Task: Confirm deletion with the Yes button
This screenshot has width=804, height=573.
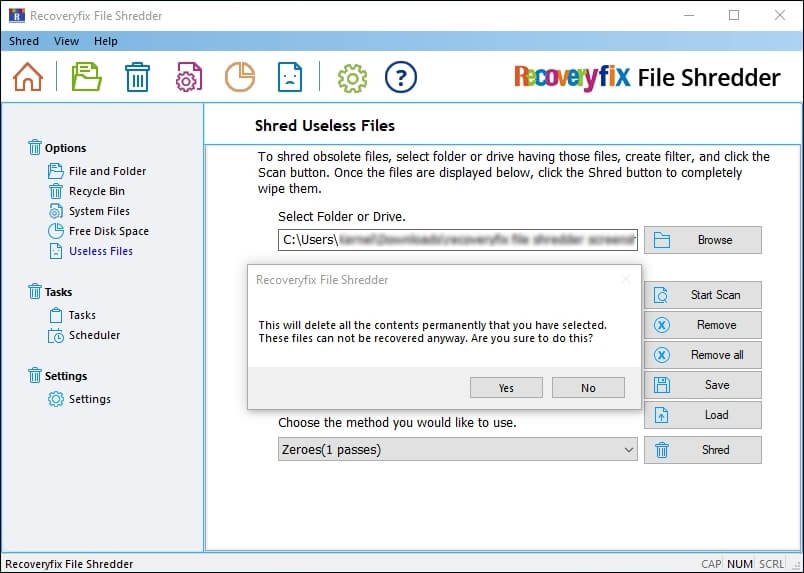Action: point(505,388)
